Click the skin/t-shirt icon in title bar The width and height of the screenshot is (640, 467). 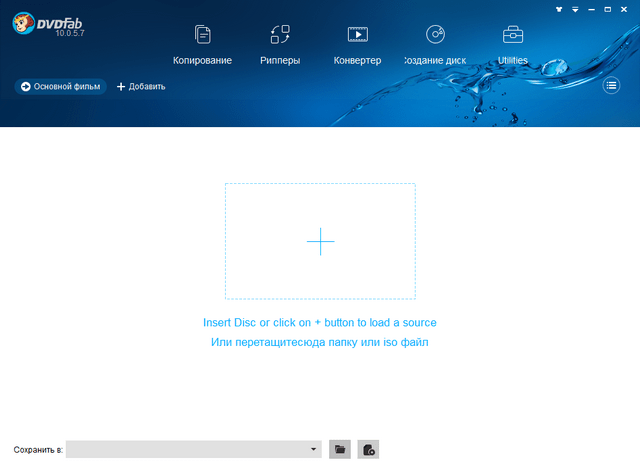pyautogui.click(x=559, y=9)
